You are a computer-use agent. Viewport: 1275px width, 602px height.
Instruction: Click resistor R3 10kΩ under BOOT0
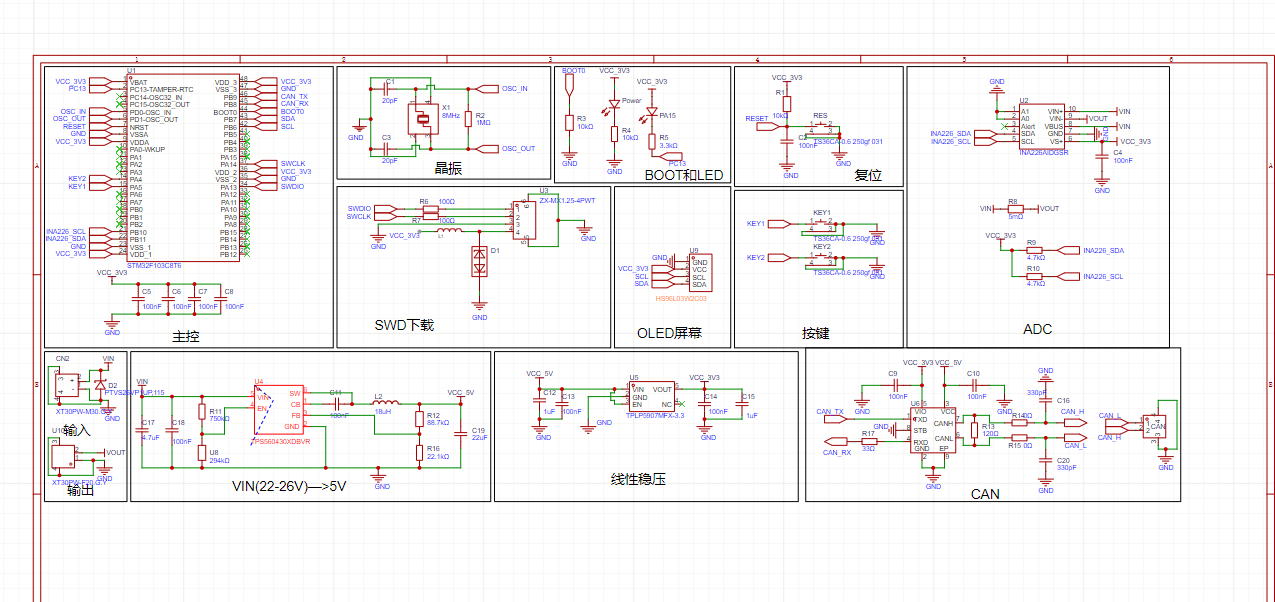[570, 122]
